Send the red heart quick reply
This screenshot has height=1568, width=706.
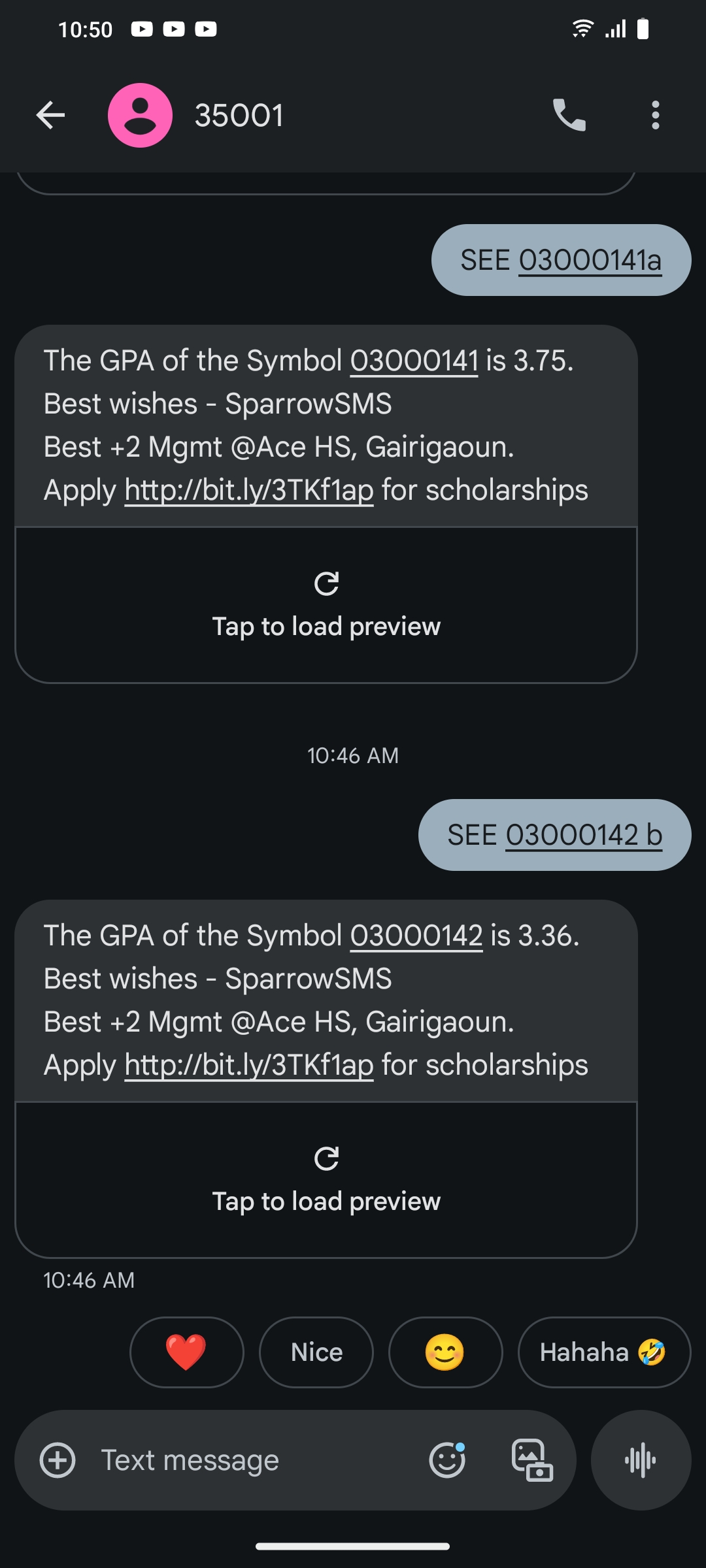click(x=186, y=1352)
